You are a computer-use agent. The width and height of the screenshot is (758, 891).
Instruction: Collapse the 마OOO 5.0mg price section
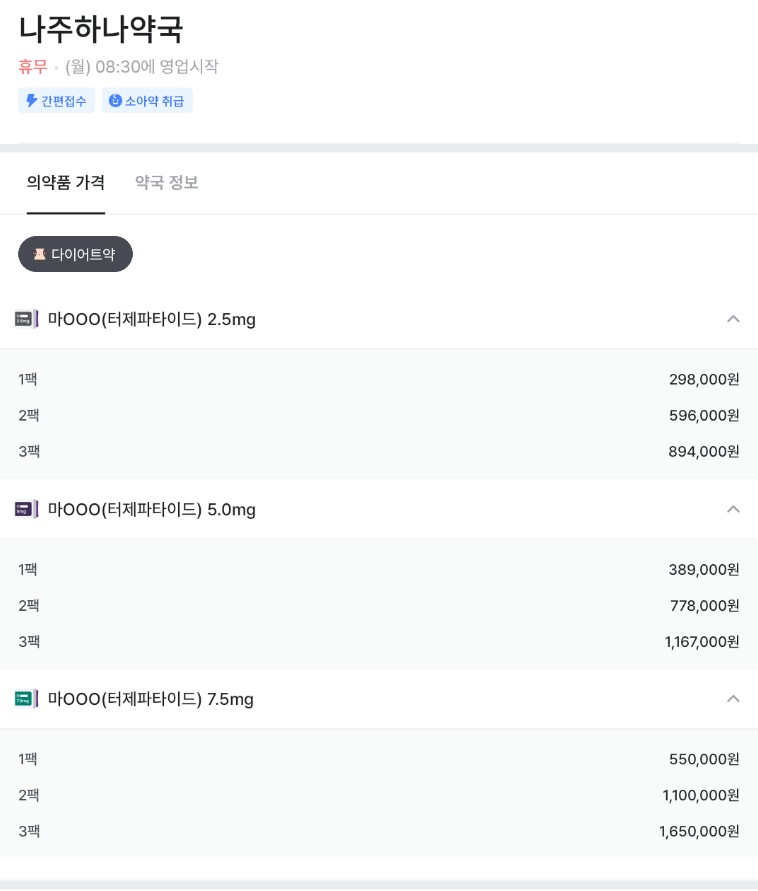pyautogui.click(x=733, y=509)
